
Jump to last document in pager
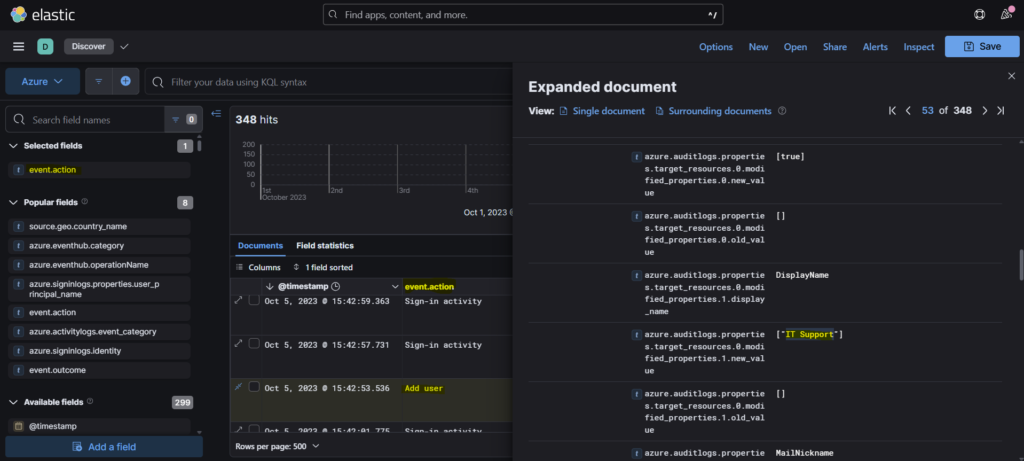[1001, 111]
